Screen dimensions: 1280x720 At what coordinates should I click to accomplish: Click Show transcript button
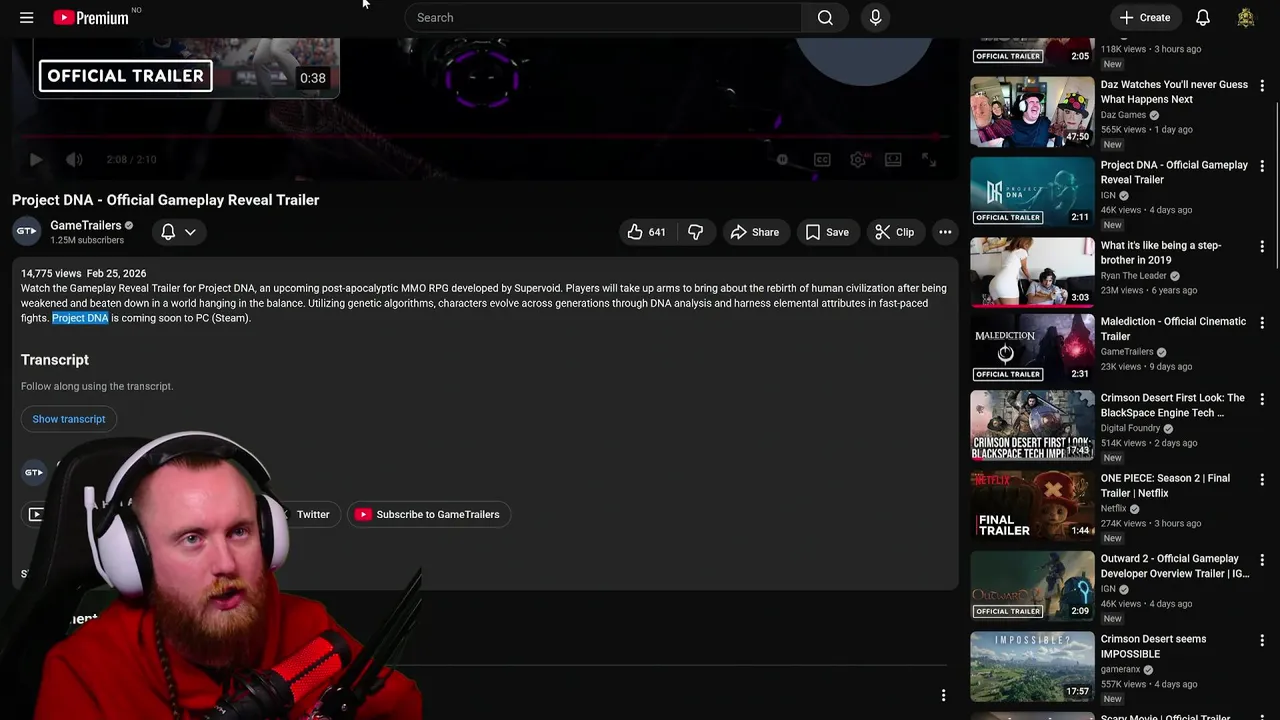coord(69,419)
